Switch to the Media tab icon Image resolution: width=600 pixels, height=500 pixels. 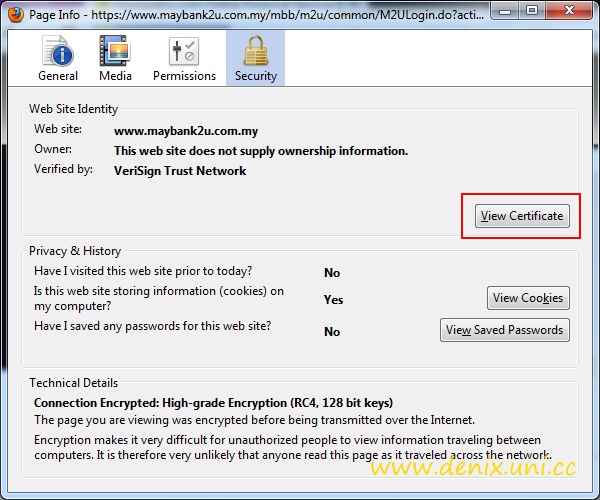[115, 50]
